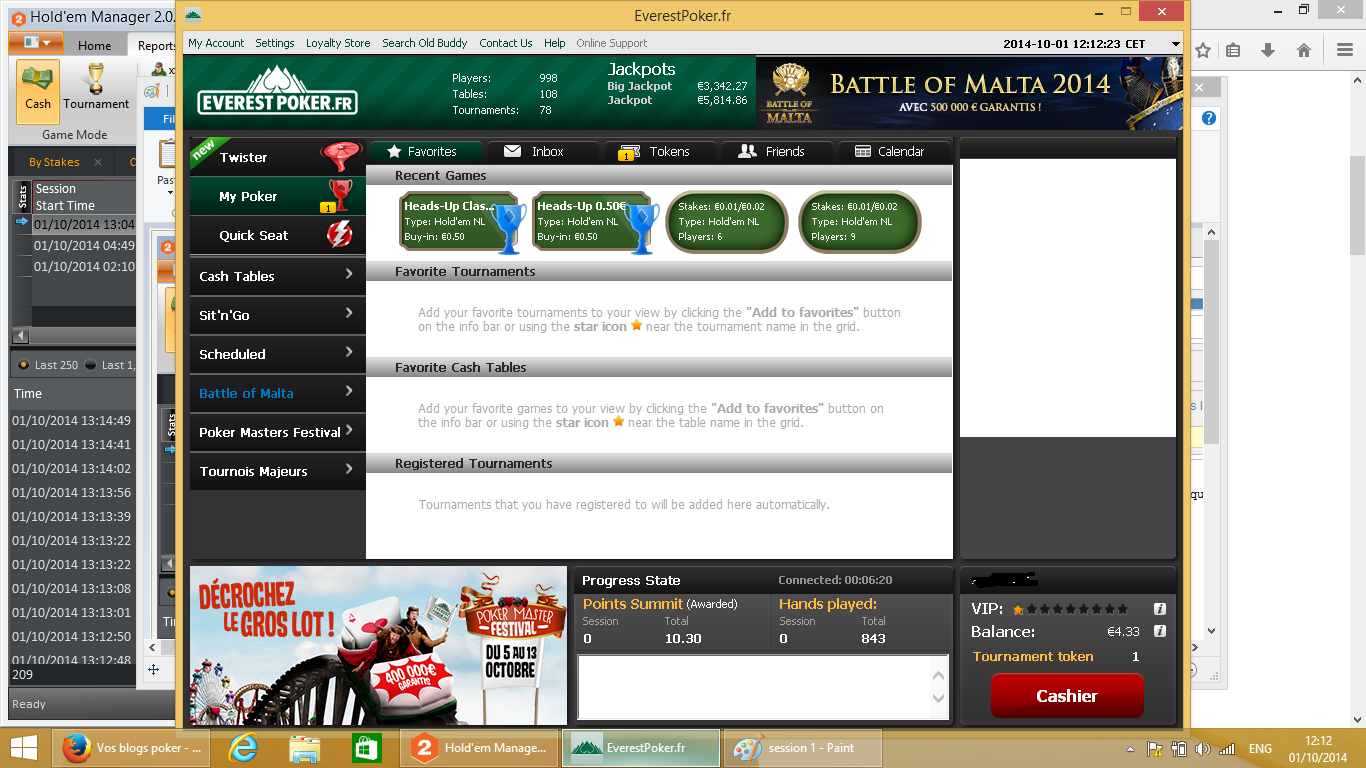
Task: Expand the Tournois Majeurs section
Action: 277,471
